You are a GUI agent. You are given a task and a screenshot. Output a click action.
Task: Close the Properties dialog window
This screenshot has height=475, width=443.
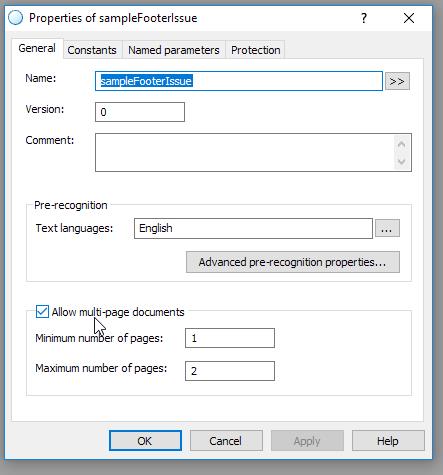coord(409,18)
